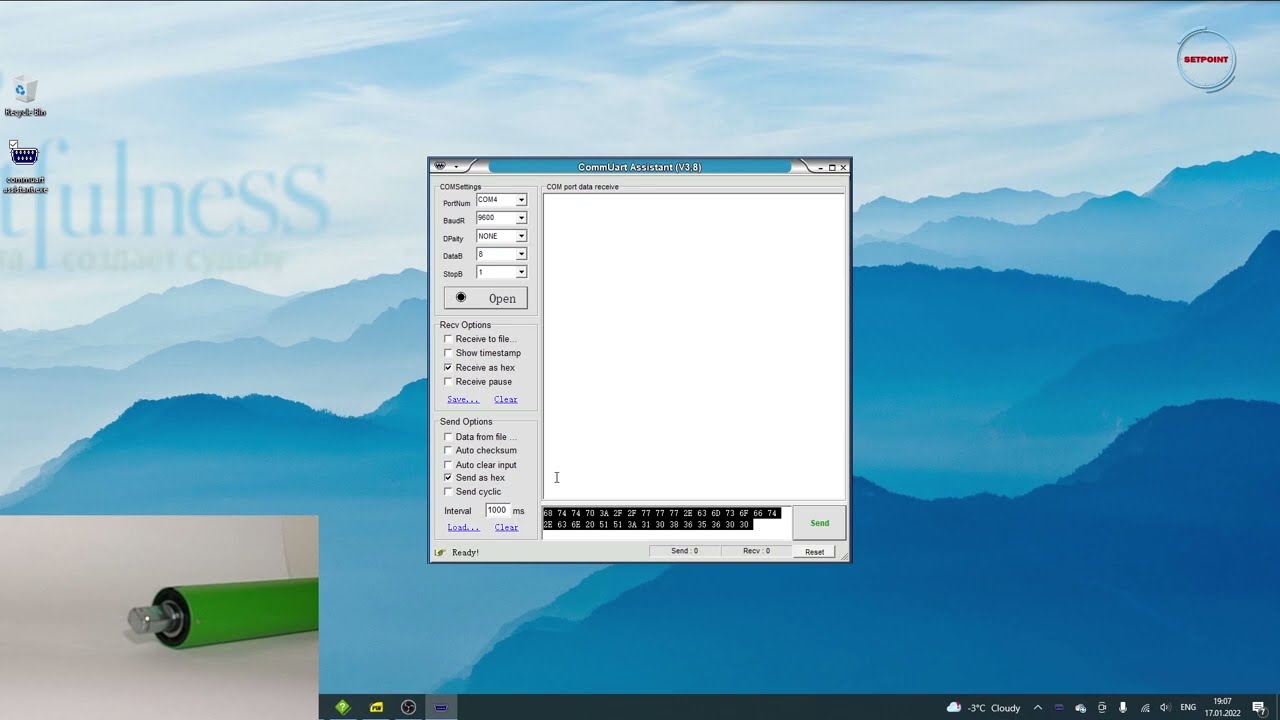The image size is (1280, 720).
Task: Click the Save... link under Recv Options
Action: click(463, 399)
